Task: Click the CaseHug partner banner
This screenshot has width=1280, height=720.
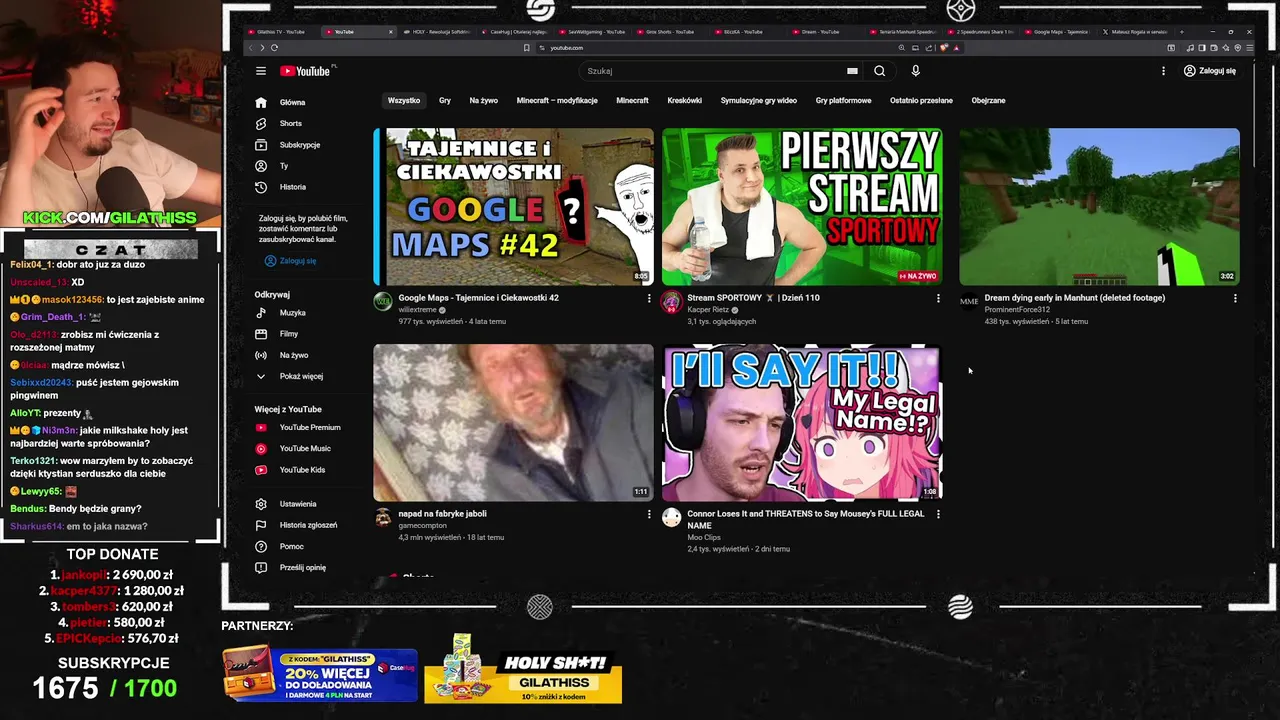Action: tap(320, 674)
